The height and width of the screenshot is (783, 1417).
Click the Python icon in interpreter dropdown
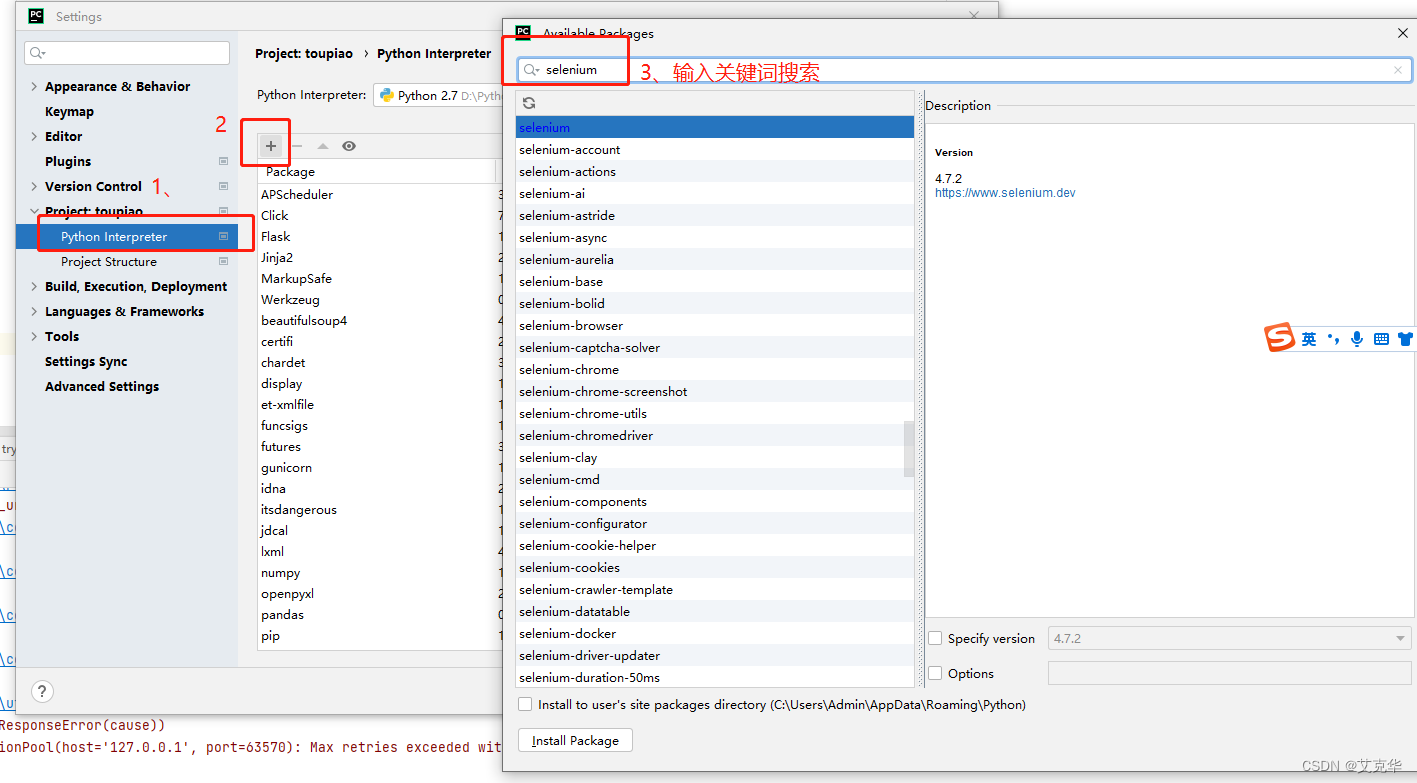tap(386, 95)
